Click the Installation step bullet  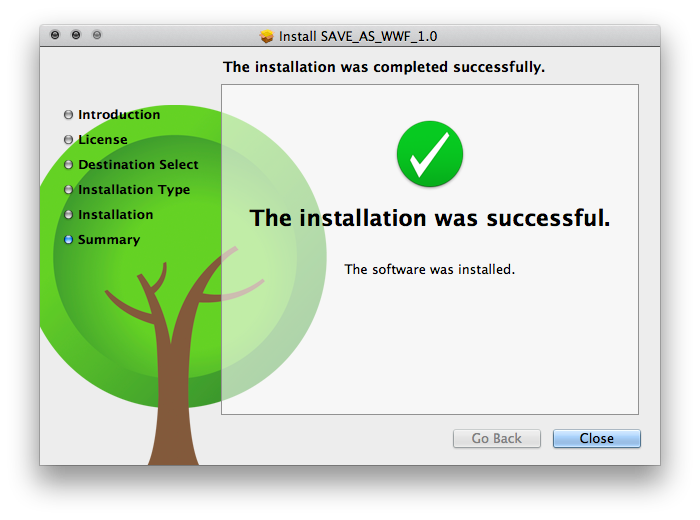tap(68, 215)
